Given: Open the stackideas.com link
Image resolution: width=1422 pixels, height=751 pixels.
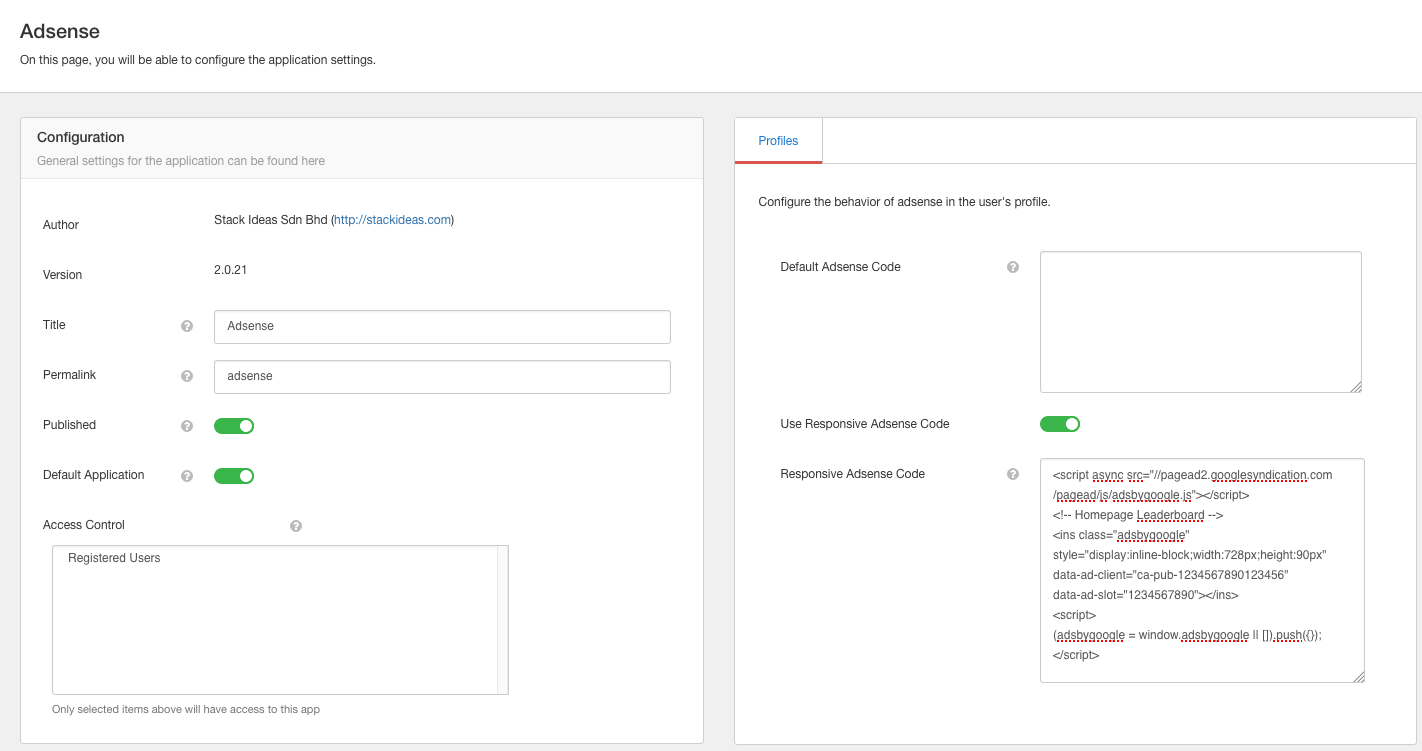Looking at the screenshot, I should point(392,220).
